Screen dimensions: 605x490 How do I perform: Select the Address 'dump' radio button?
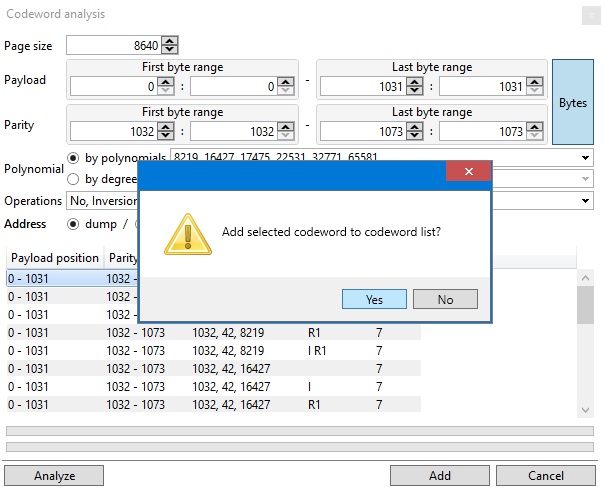coord(73,224)
